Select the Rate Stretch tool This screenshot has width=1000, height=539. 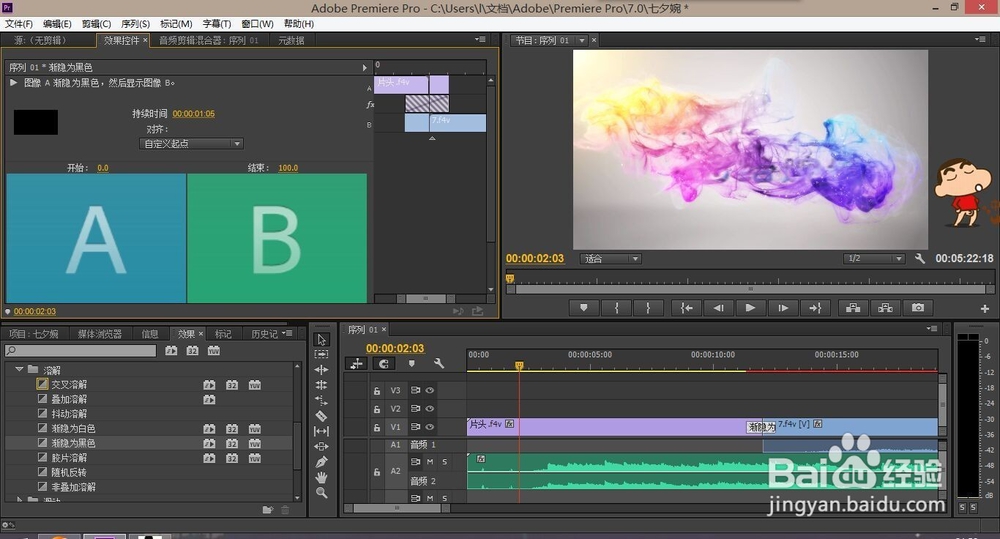click(x=321, y=401)
